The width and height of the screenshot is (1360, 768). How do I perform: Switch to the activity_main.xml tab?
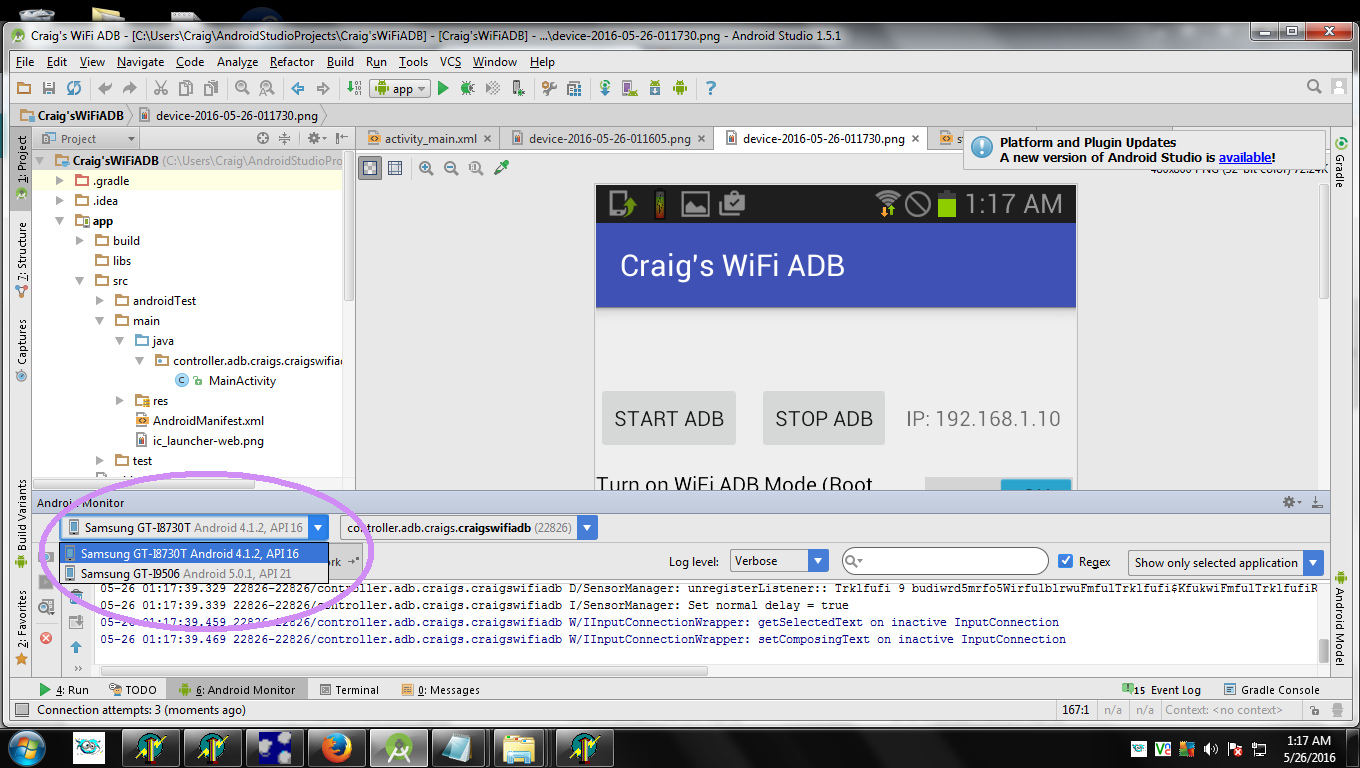click(x=430, y=138)
